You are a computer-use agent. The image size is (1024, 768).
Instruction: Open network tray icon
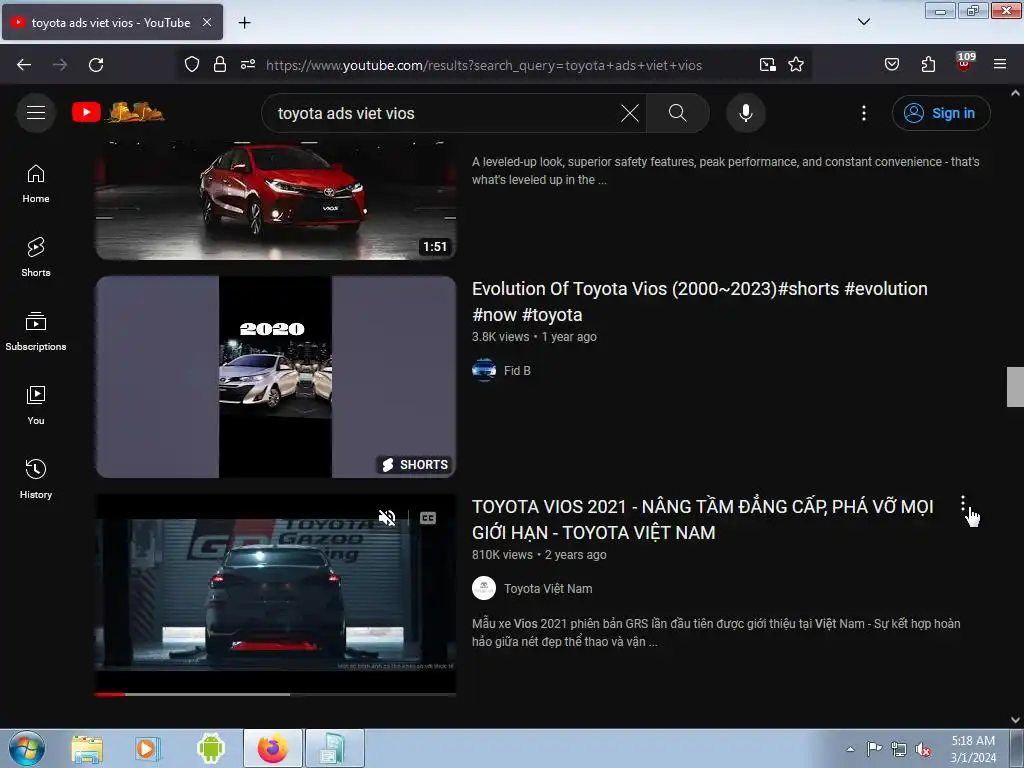[899, 749]
